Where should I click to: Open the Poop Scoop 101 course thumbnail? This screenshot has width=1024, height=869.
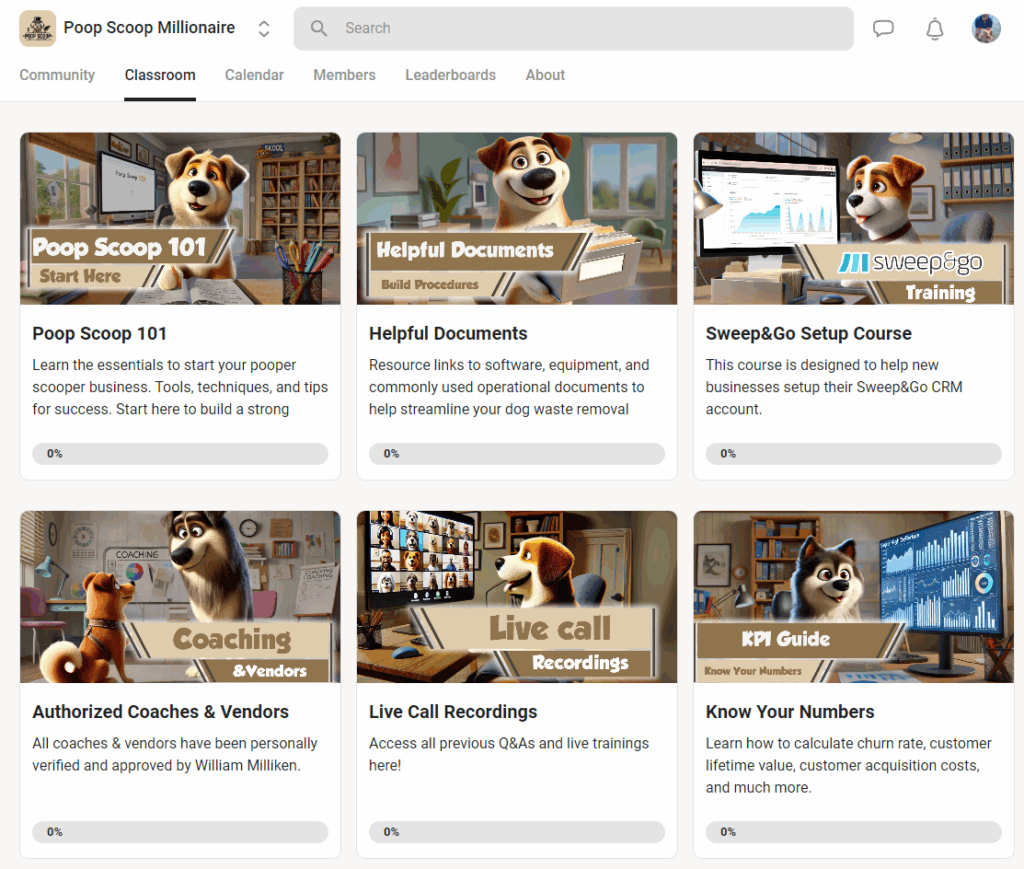(180, 218)
